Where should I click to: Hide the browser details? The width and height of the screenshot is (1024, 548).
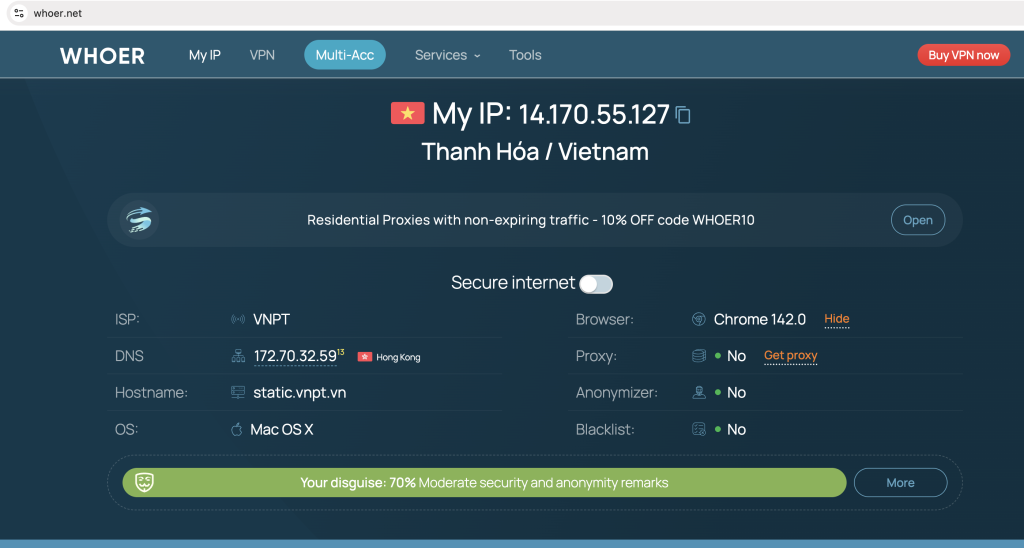click(836, 319)
